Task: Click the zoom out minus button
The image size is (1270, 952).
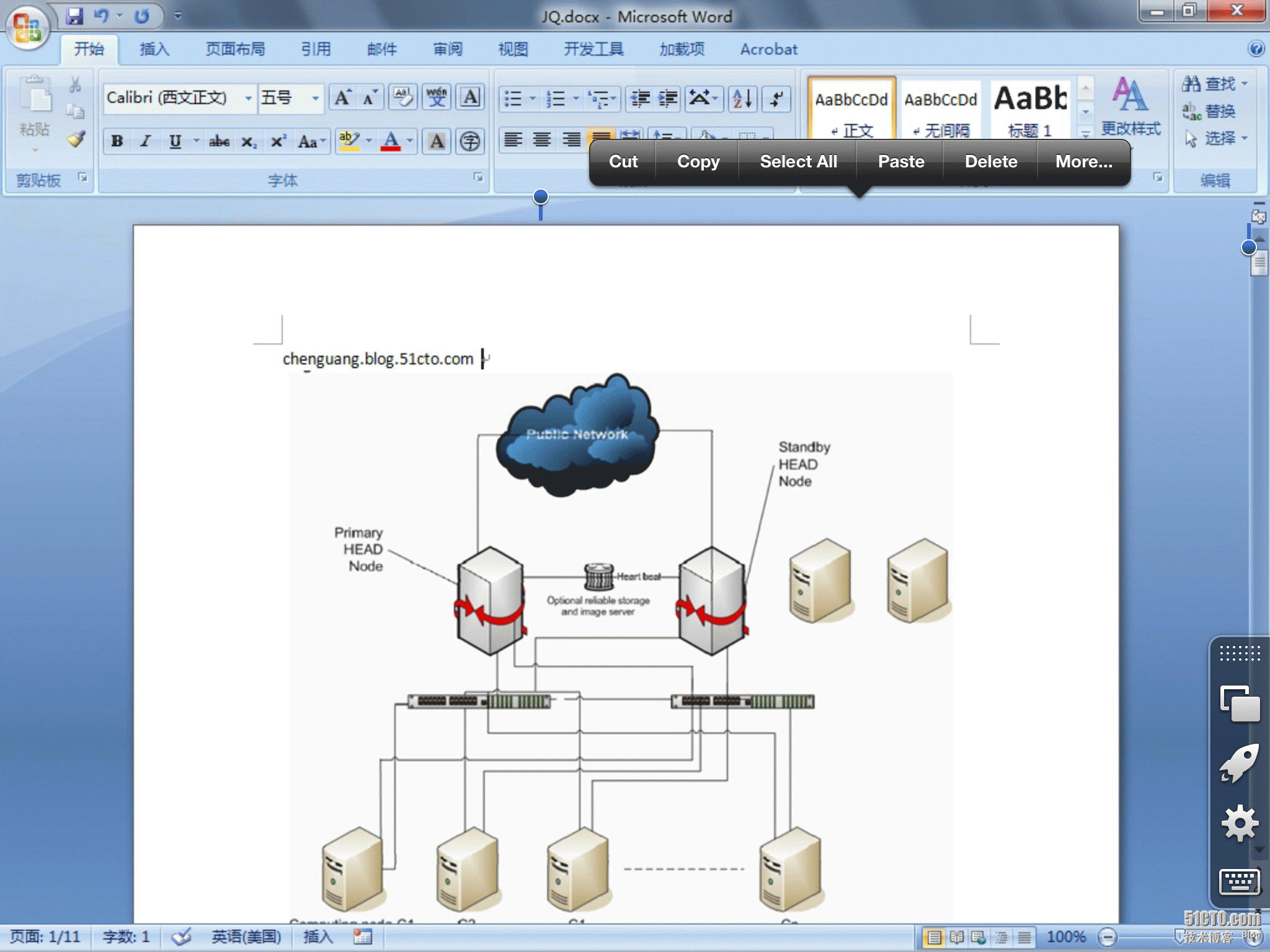Action: (x=1108, y=937)
